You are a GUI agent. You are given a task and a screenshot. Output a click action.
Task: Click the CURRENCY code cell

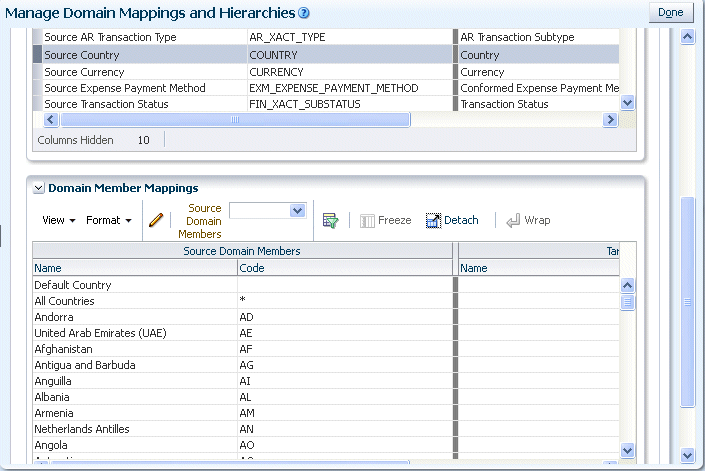tap(350, 72)
